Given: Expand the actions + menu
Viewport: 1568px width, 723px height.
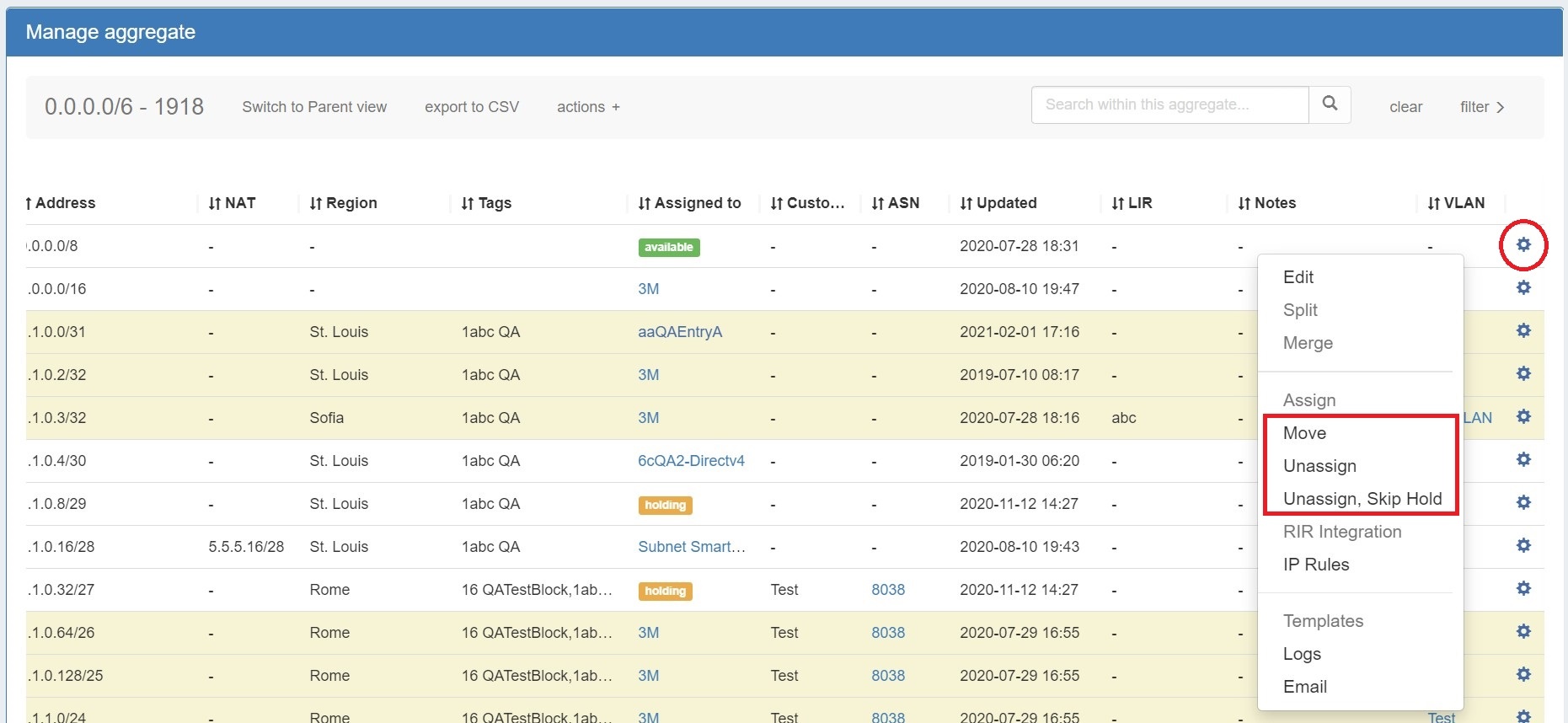Looking at the screenshot, I should click(x=588, y=107).
